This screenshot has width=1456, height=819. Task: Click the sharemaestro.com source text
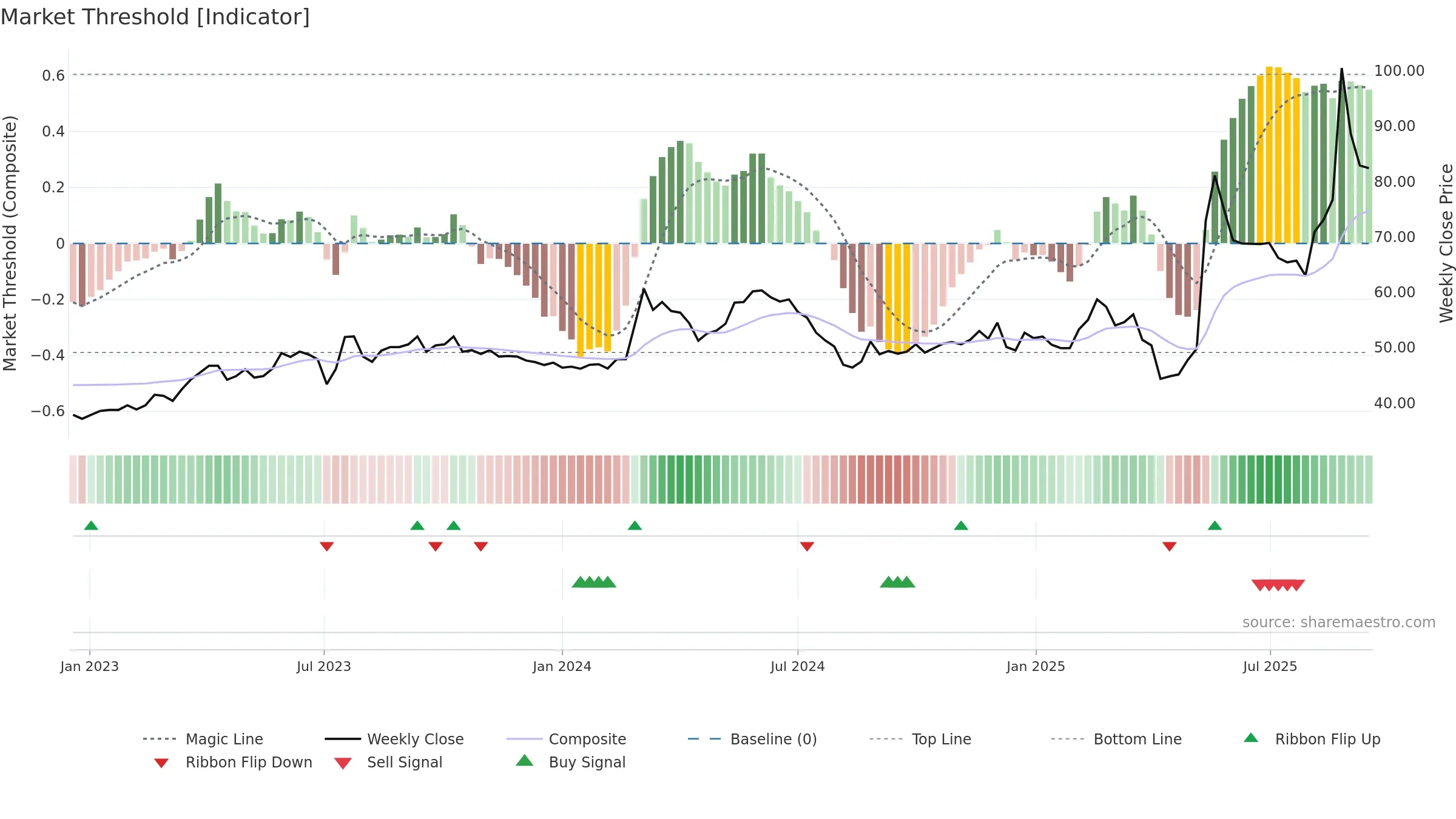coord(1339,622)
